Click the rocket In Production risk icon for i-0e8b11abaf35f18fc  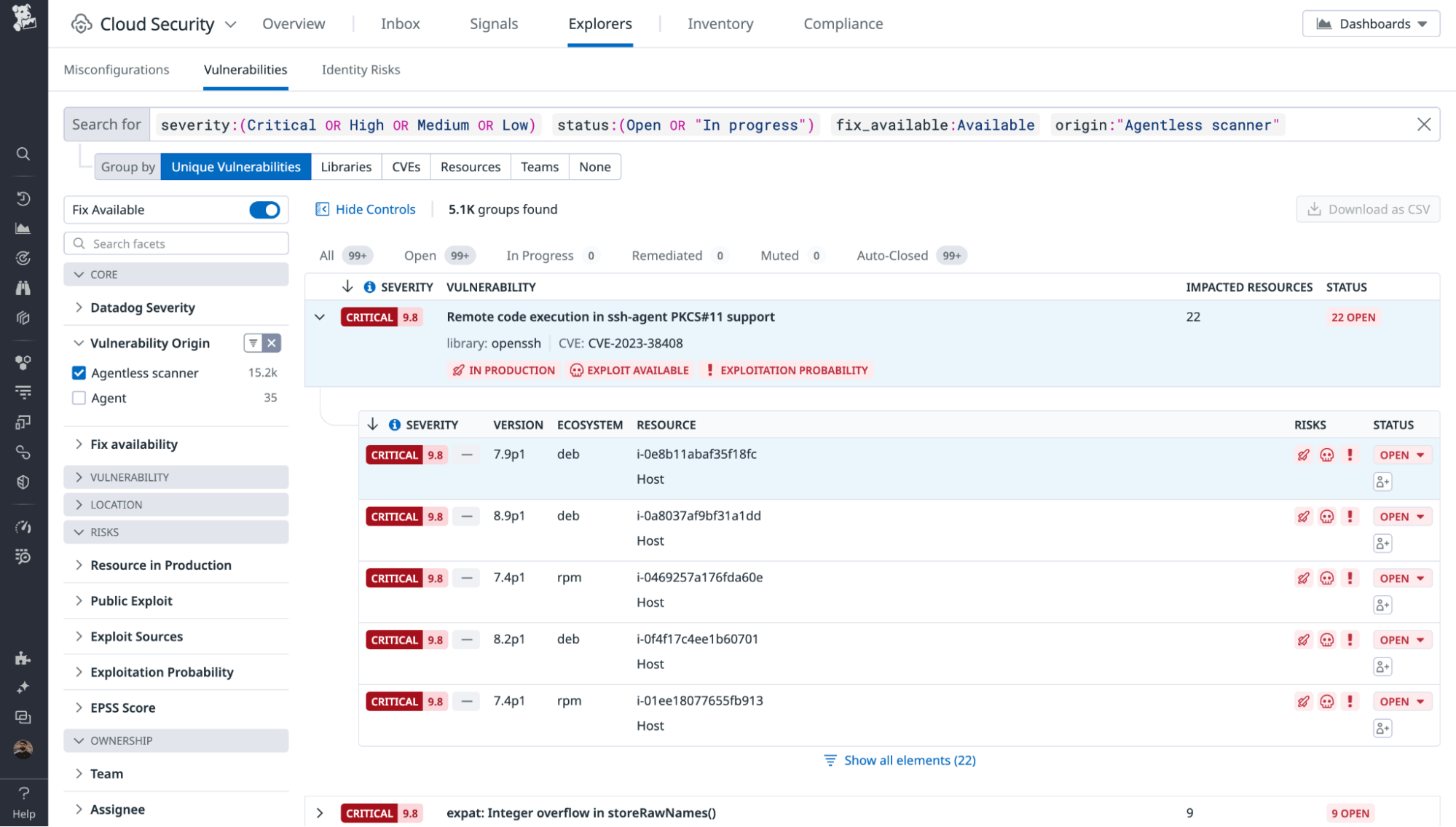(x=1303, y=454)
